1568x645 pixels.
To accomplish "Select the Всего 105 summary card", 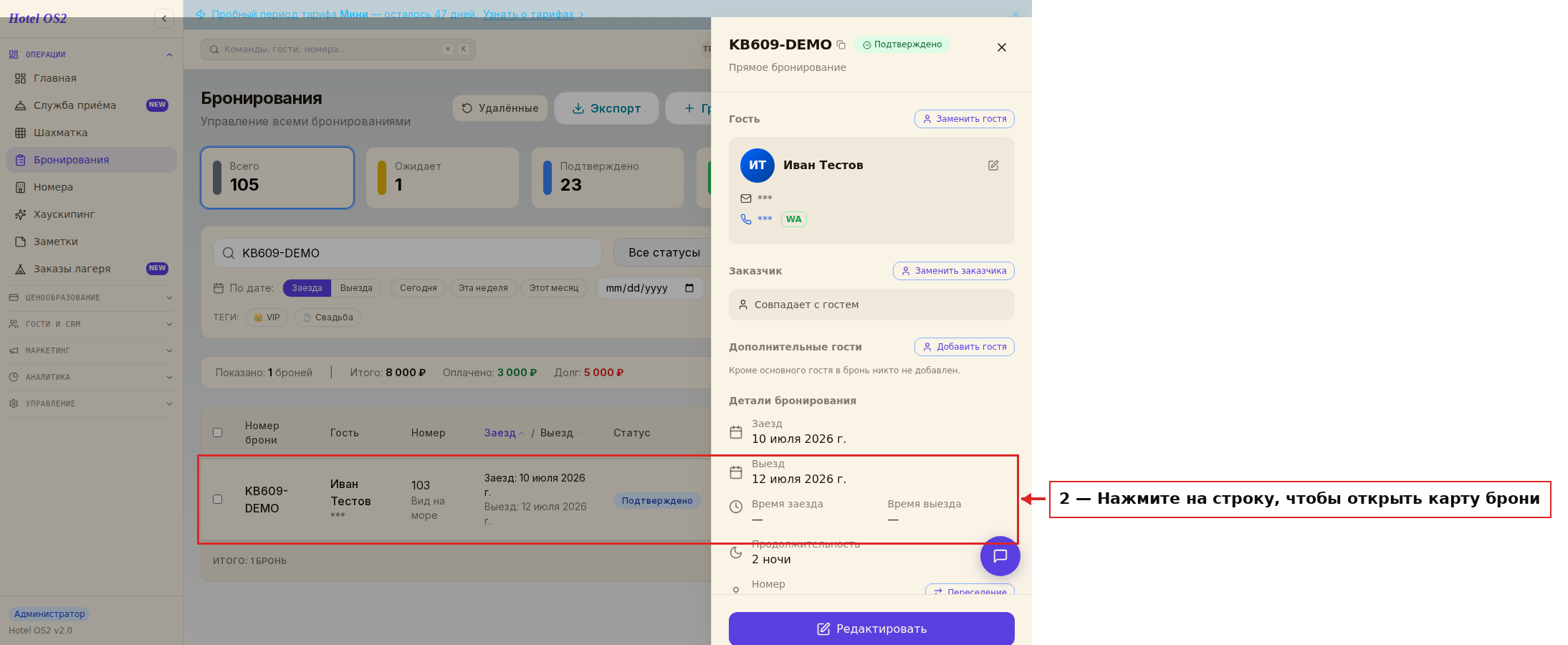I will (277, 178).
